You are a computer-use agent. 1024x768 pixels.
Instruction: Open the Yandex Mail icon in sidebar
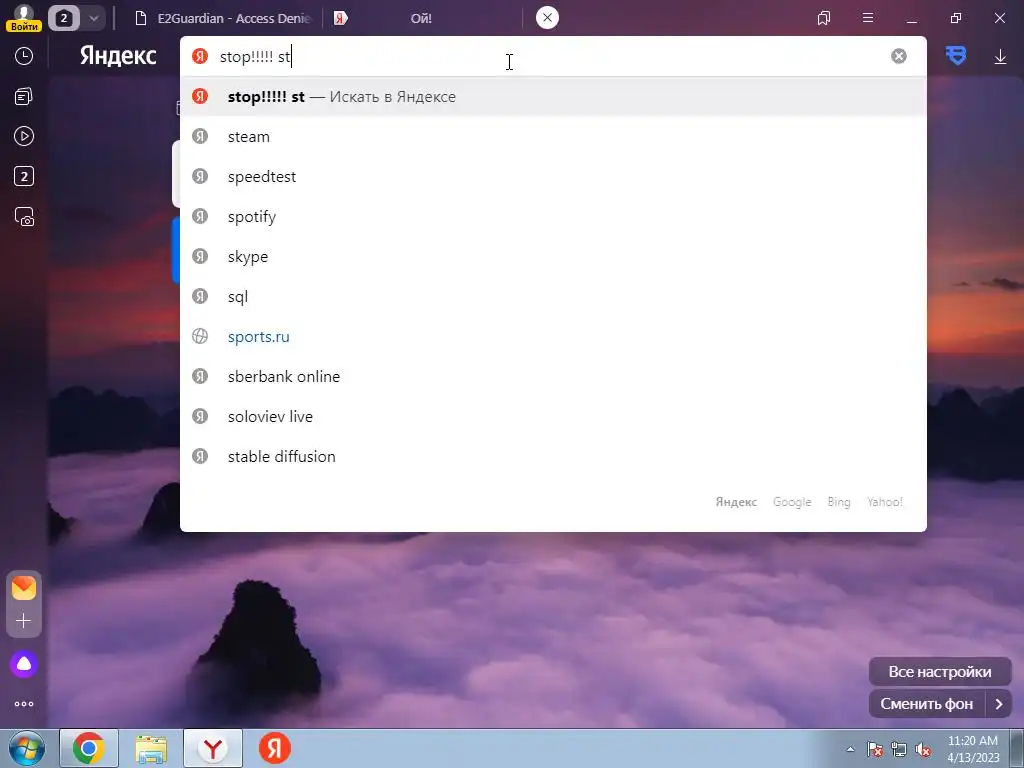click(x=24, y=588)
